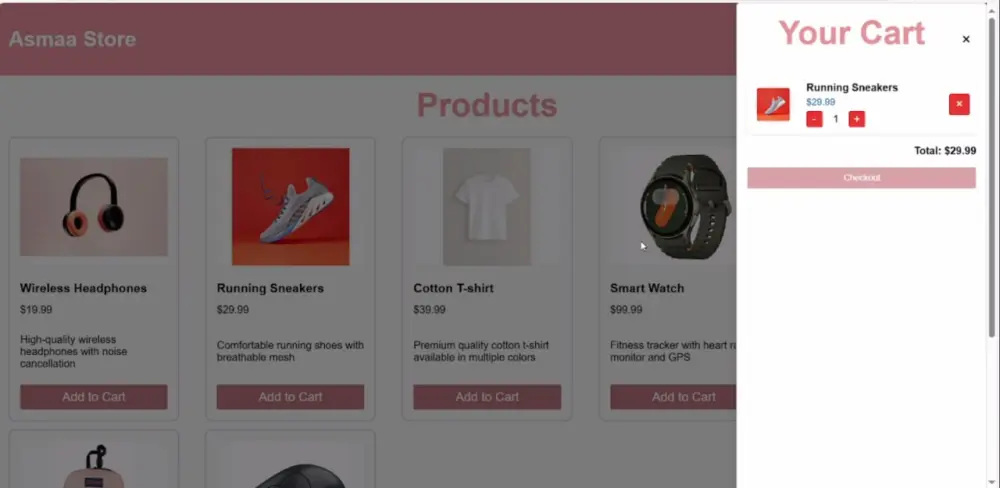
Task: Click the Running Sneakers product image
Action: point(291,207)
